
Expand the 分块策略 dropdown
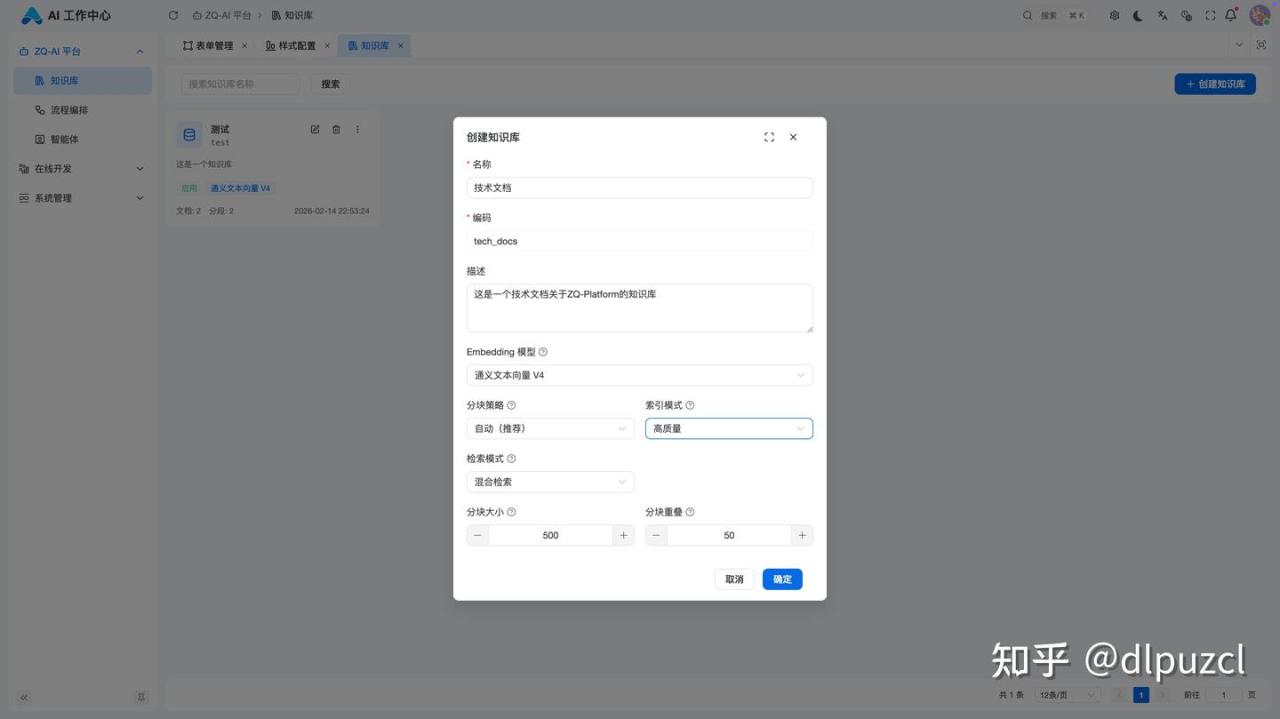pyautogui.click(x=550, y=428)
